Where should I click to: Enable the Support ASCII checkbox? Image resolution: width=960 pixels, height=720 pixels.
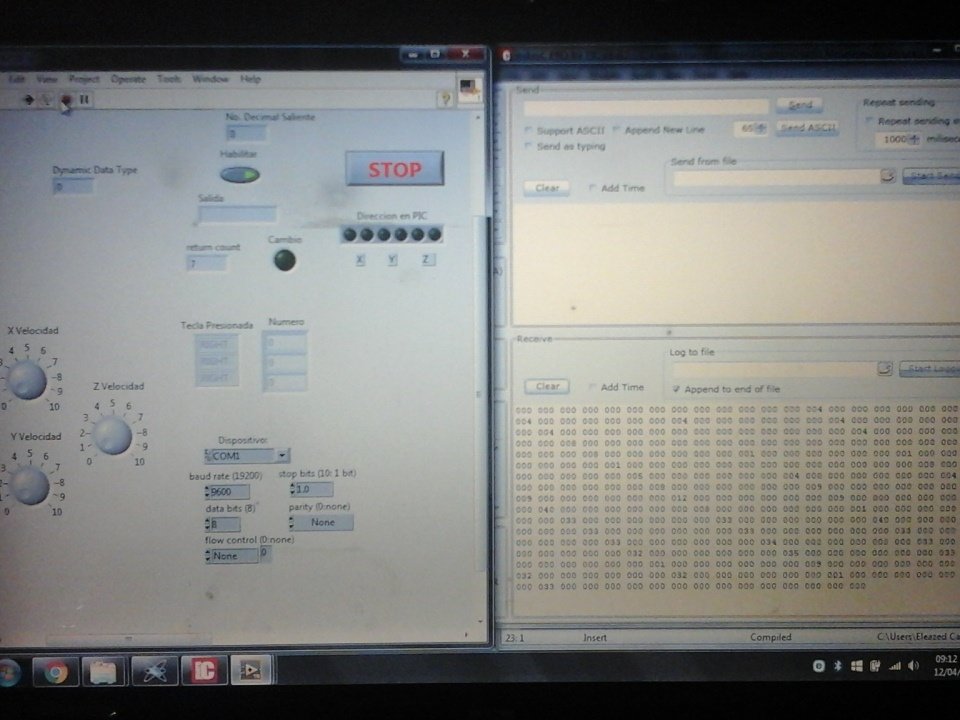[529, 130]
